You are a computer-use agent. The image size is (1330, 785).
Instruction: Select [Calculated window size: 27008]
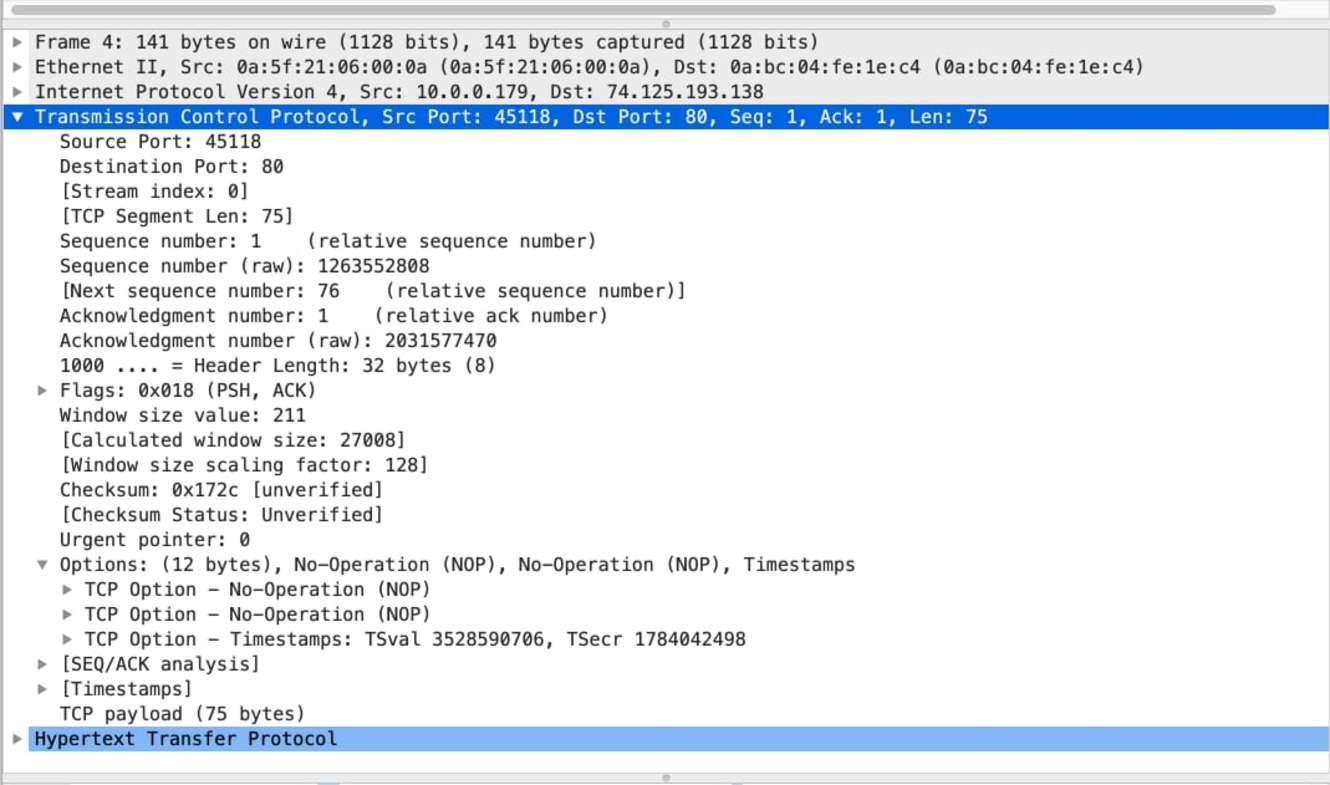[232, 440]
